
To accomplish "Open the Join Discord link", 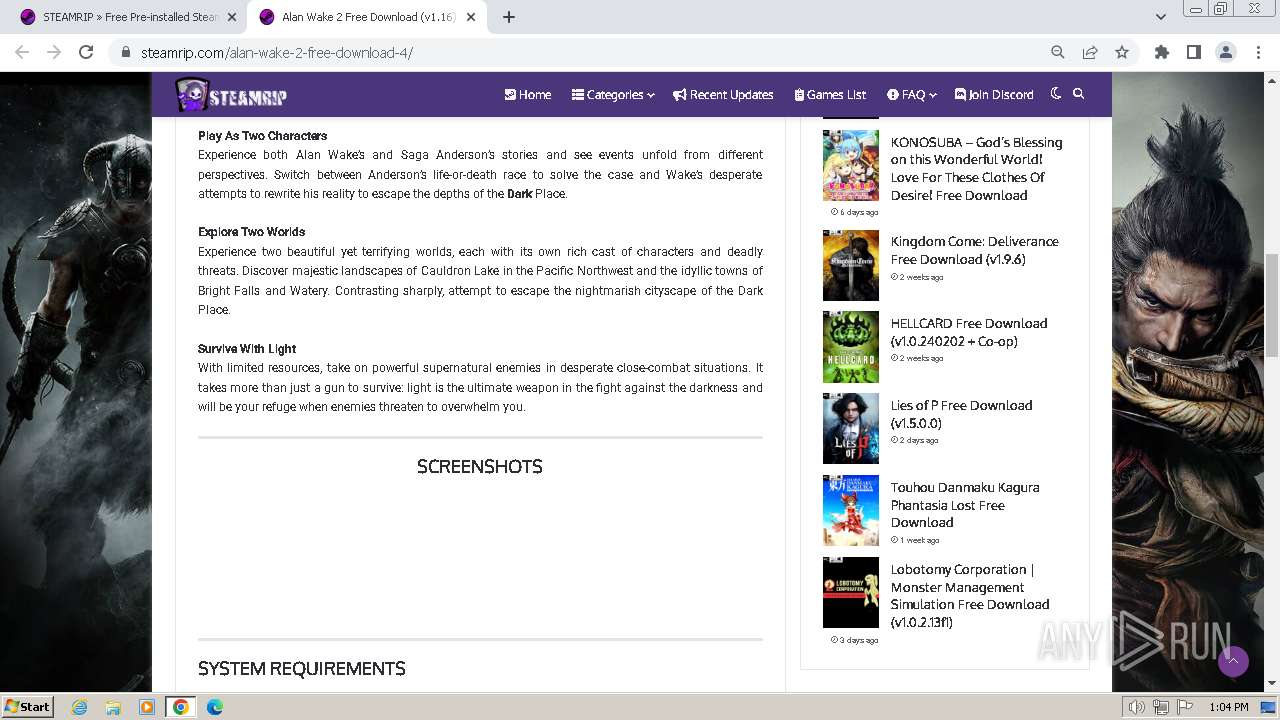I will point(994,95).
